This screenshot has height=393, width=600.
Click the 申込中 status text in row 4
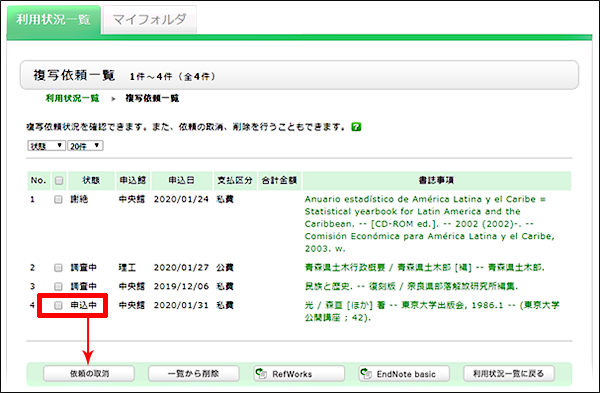tap(83, 305)
